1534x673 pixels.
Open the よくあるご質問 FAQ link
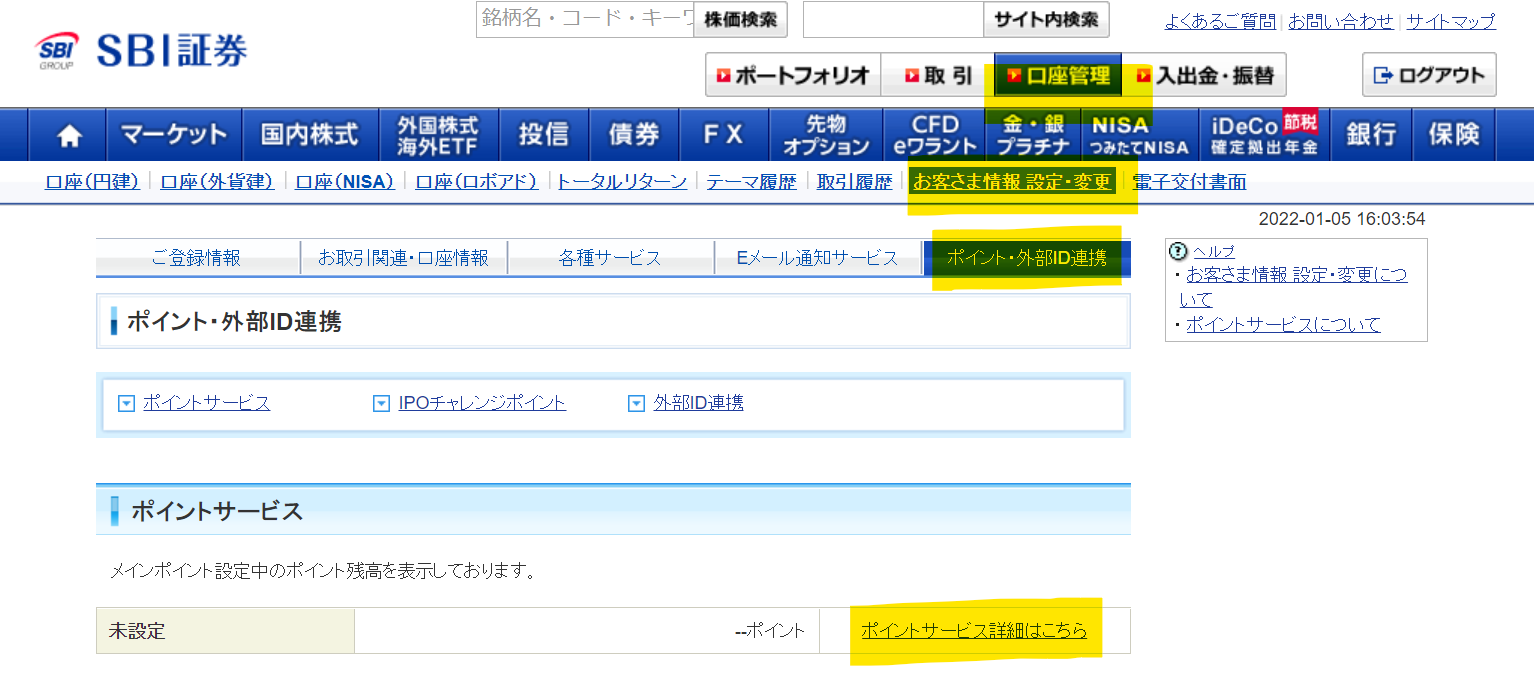point(1220,20)
